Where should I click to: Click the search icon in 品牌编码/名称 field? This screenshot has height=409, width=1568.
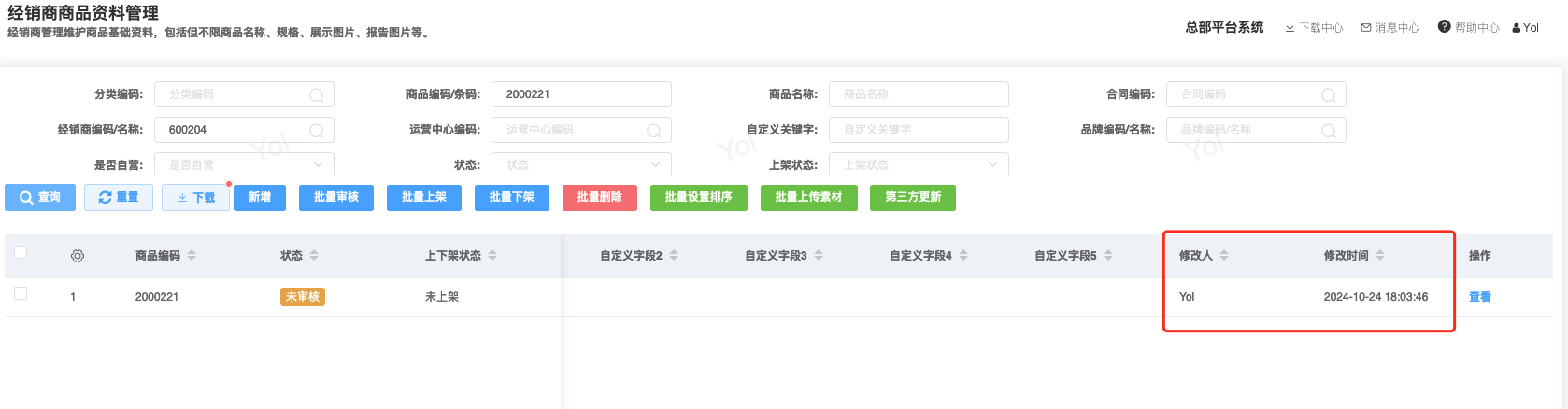(1328, 131)
